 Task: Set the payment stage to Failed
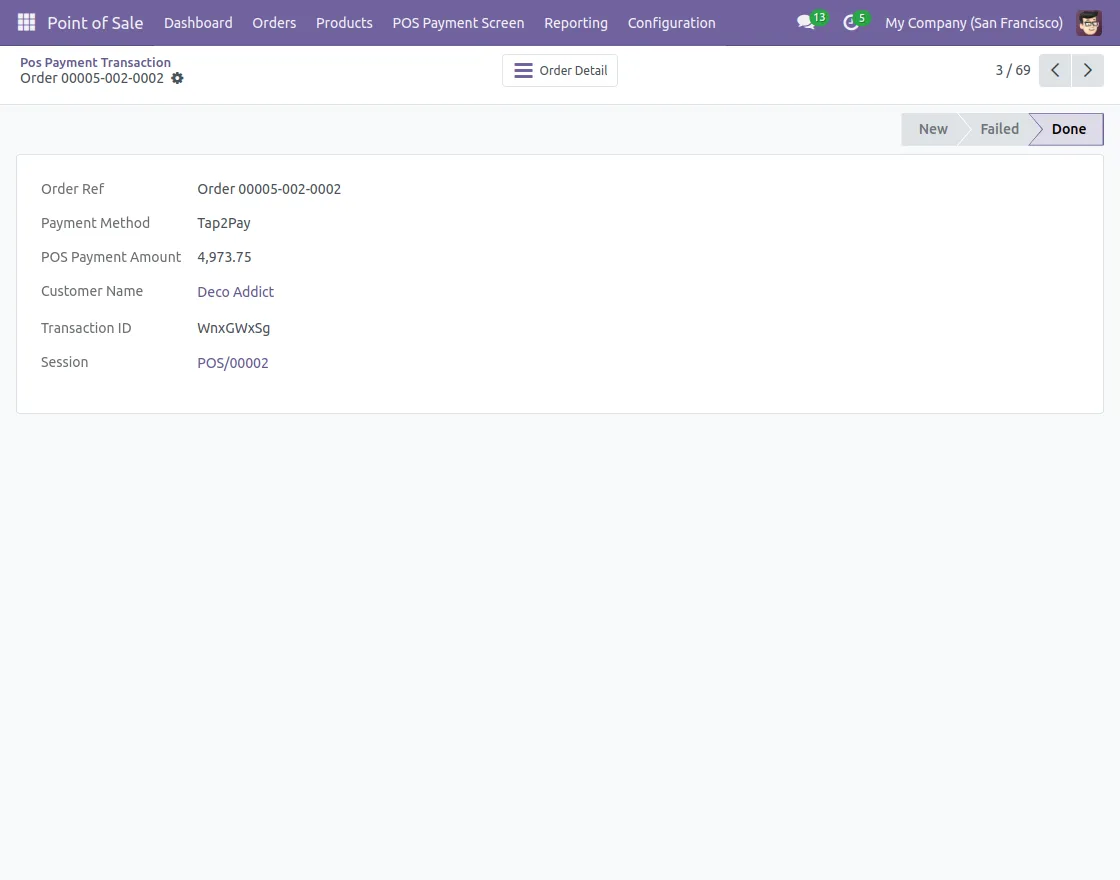click(x=998, y=128)
